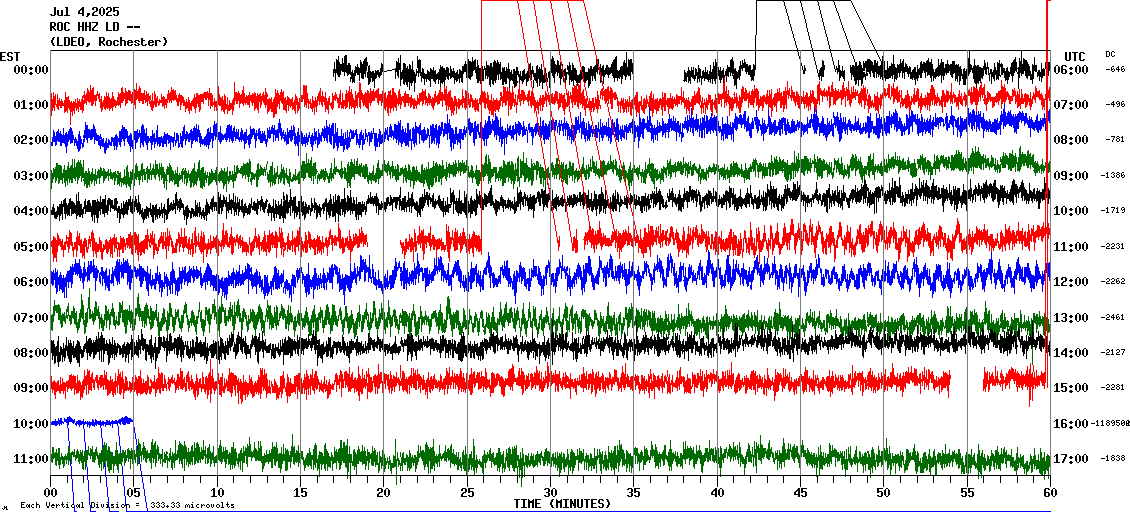Click the TIME (MINUTES) axis title
1130x519 pixels.
tap(562, 504)
